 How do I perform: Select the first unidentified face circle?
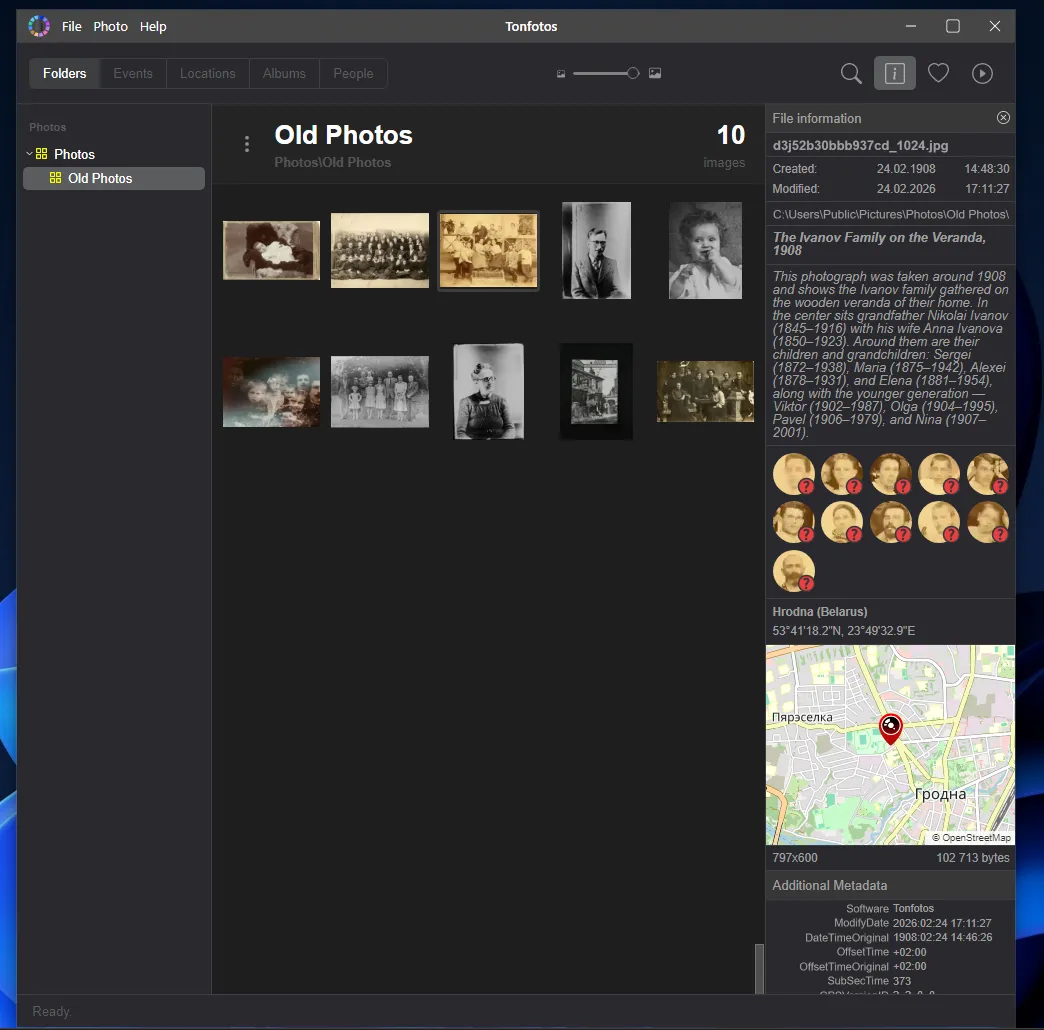click(x=794, y=474)
